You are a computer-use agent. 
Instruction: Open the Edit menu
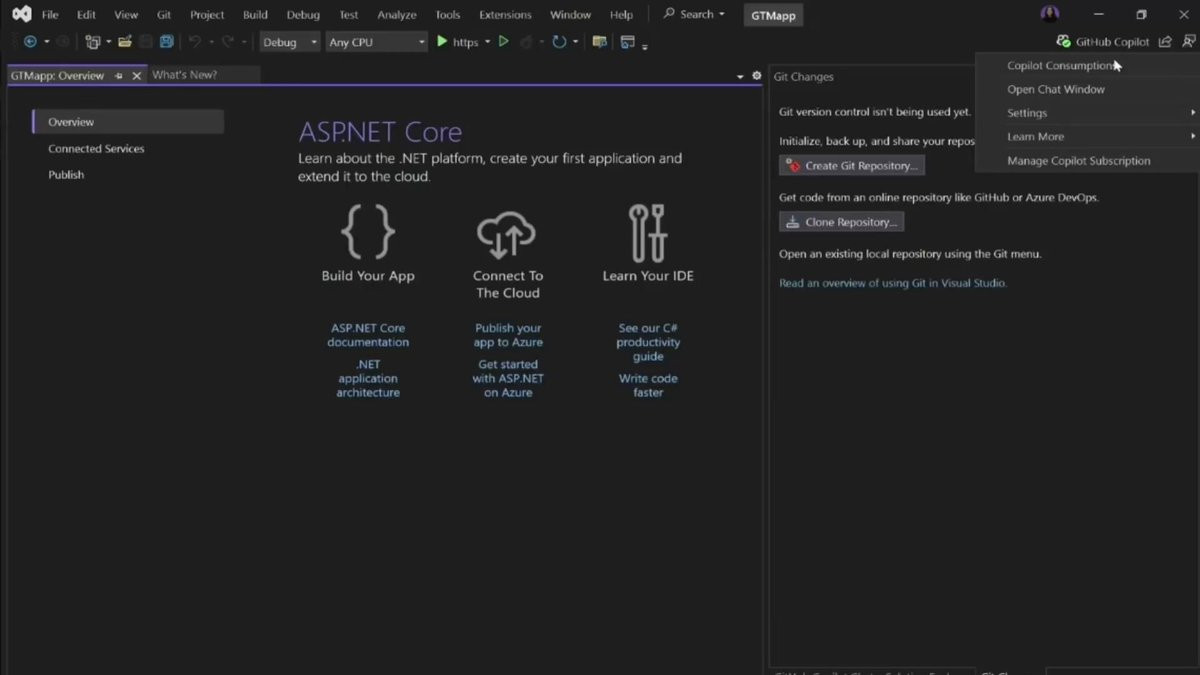87,15
